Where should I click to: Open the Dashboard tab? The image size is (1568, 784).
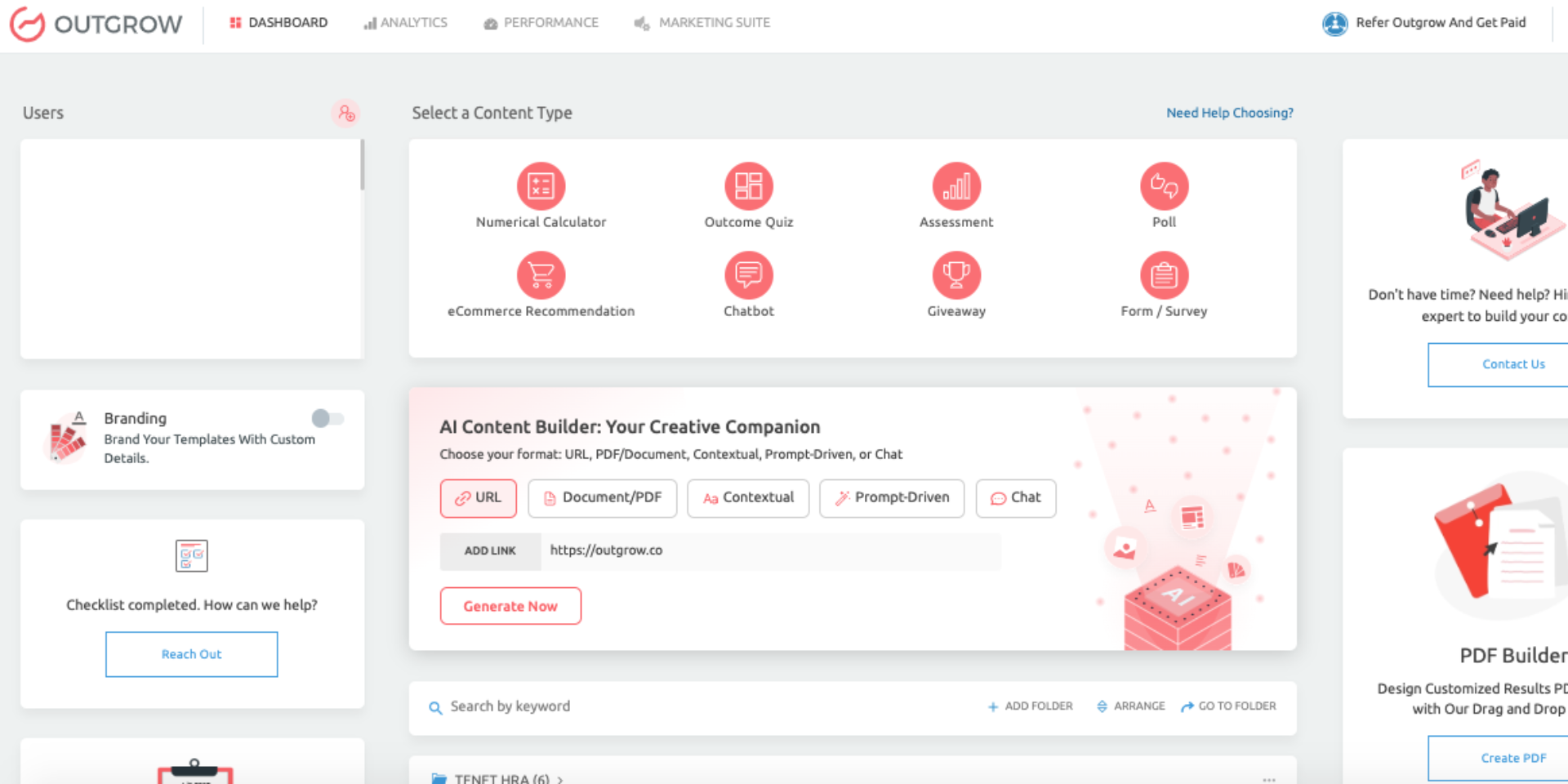[x=278, y=23]
